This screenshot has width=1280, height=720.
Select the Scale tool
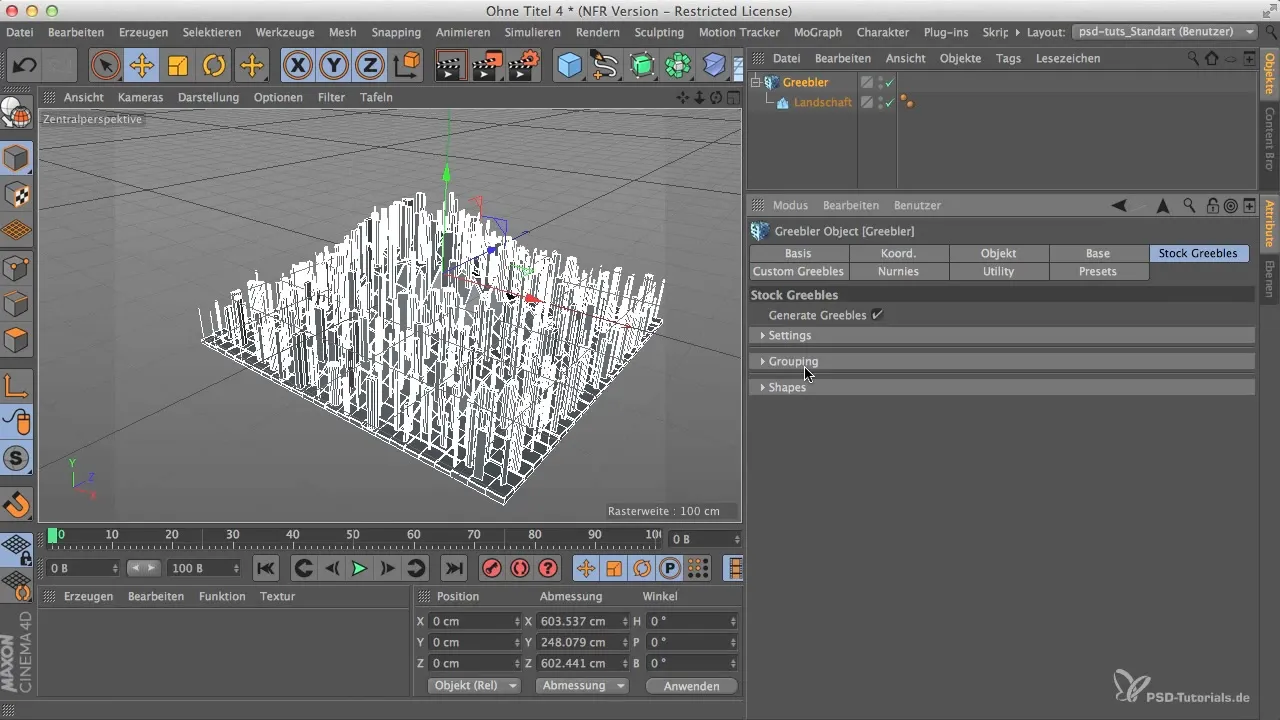[x=178, y=66]
